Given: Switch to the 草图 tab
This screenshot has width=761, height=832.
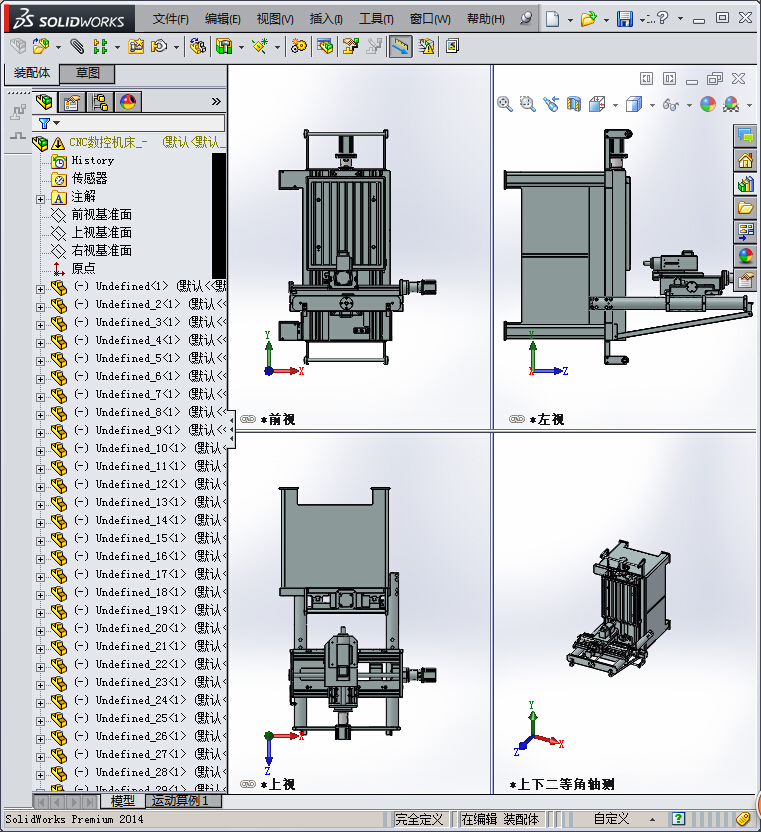Looking at the screenshot, I should tap(87, 73).
